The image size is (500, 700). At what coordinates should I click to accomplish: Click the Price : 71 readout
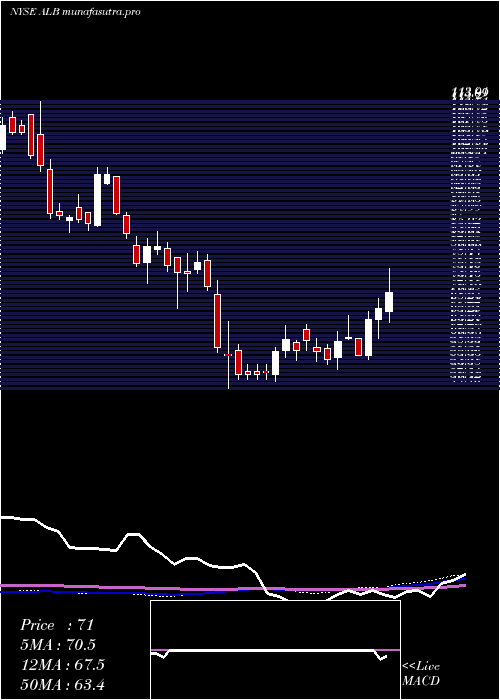point(57,625)
